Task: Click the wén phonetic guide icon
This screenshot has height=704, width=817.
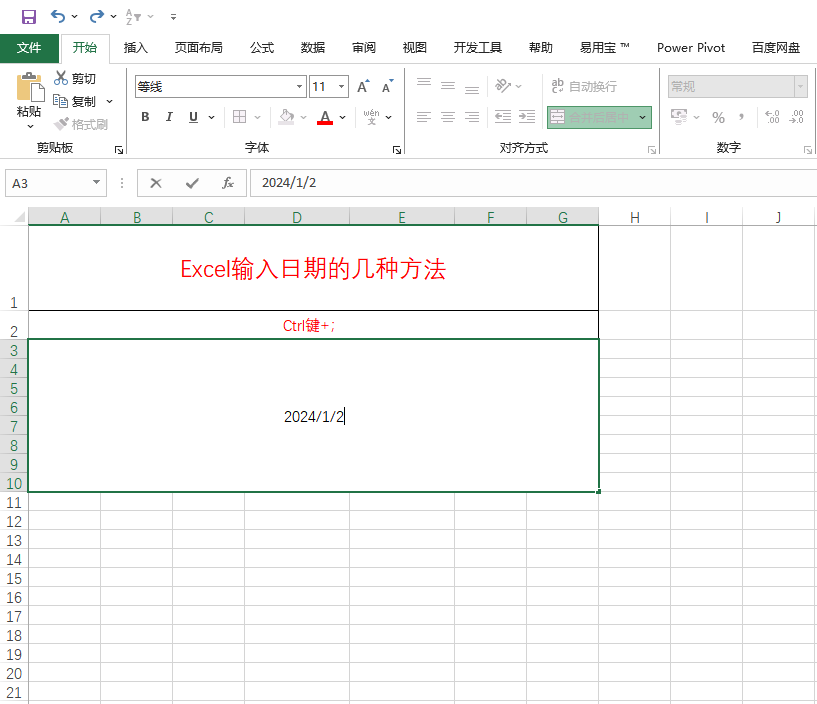Action: pyautogui.click(x=372, y=117)
